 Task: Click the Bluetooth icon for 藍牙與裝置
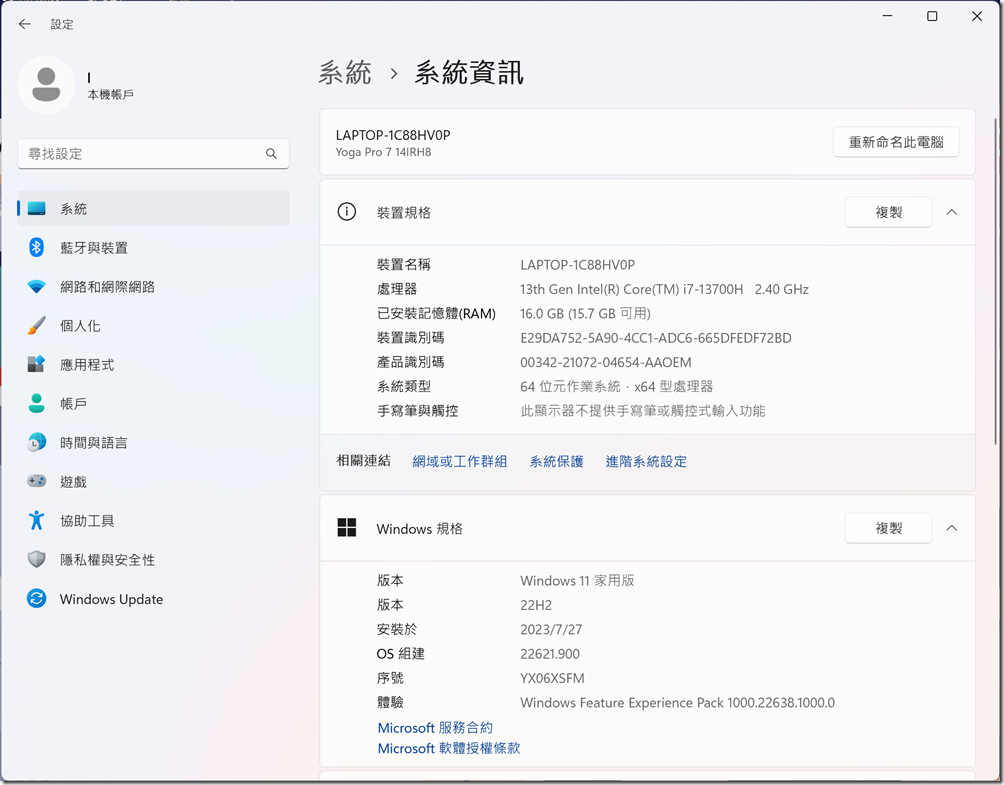(37, 248)
